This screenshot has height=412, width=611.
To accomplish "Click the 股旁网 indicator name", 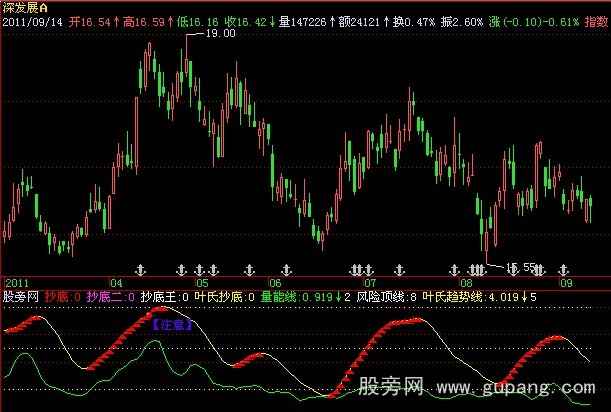I will [x=21, y=297].
